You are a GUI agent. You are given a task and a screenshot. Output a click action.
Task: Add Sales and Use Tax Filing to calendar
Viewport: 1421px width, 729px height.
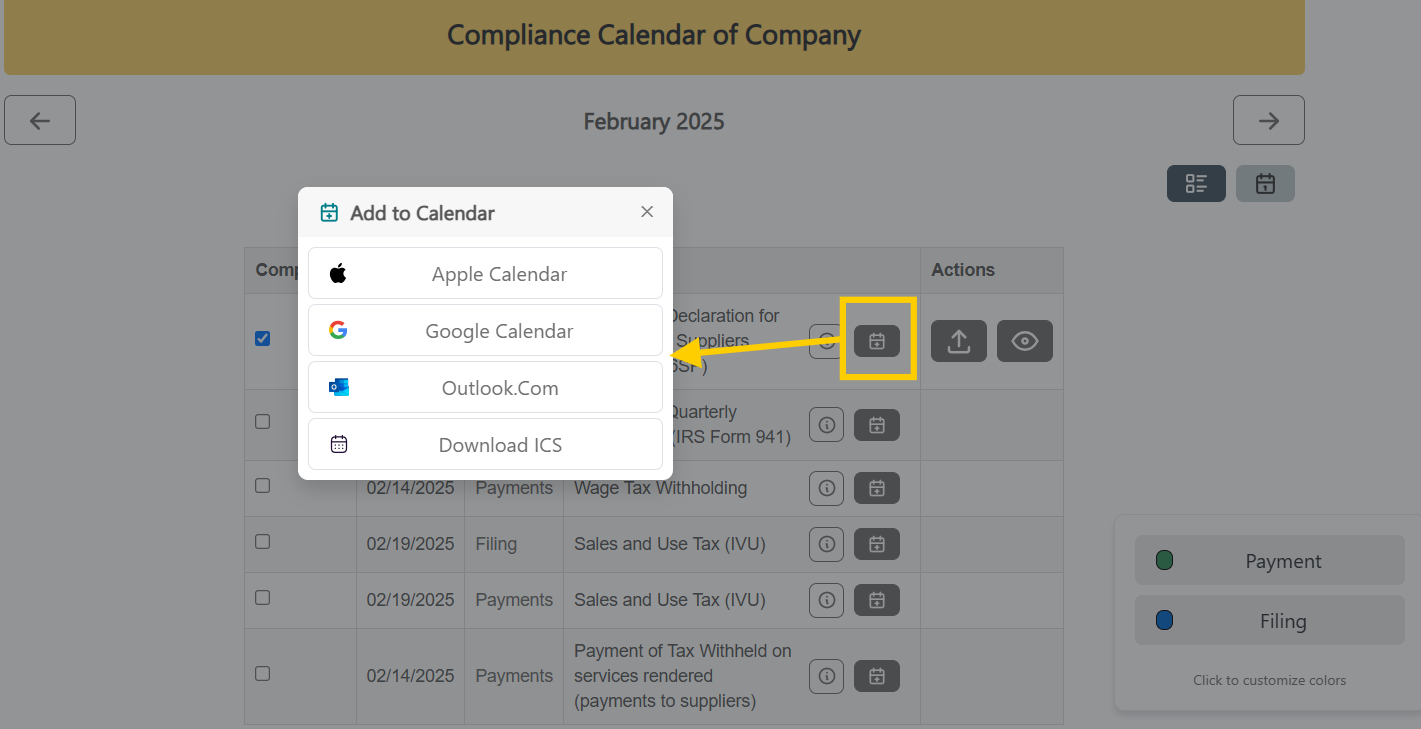pyautogui.click(x=877, y=544)
